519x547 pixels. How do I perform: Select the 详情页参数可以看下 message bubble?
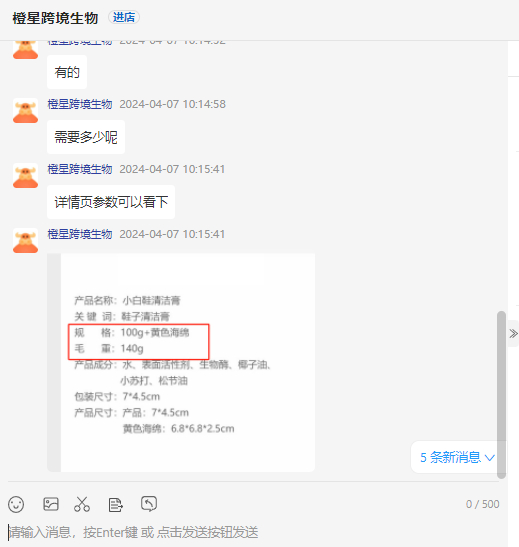pos(111,202)
